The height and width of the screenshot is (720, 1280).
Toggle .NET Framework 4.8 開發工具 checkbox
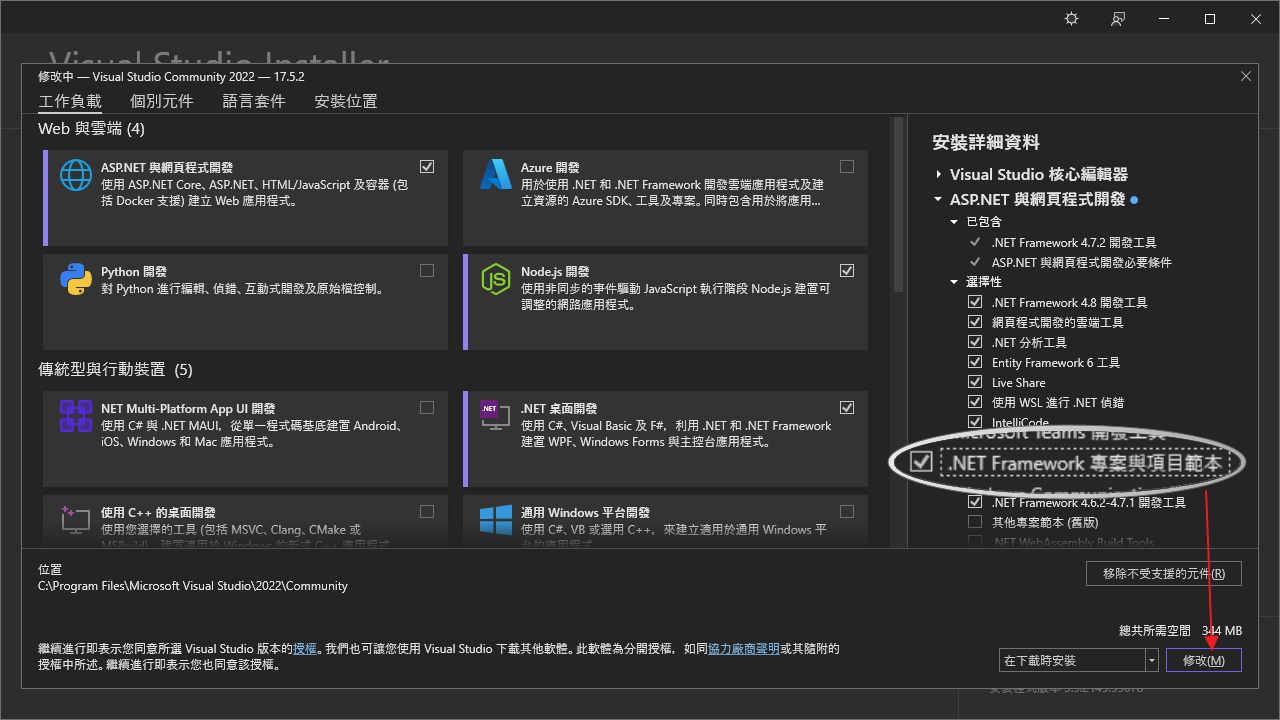click(975, 302)
